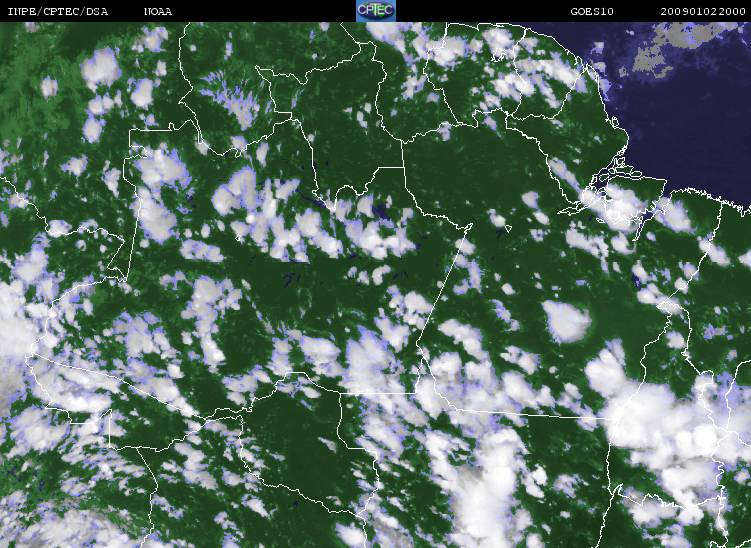This screenshot has width=751, height=548.
Task: Click the INPE/CPTEC/DSA header text
Action: click(x=57, y=11)
